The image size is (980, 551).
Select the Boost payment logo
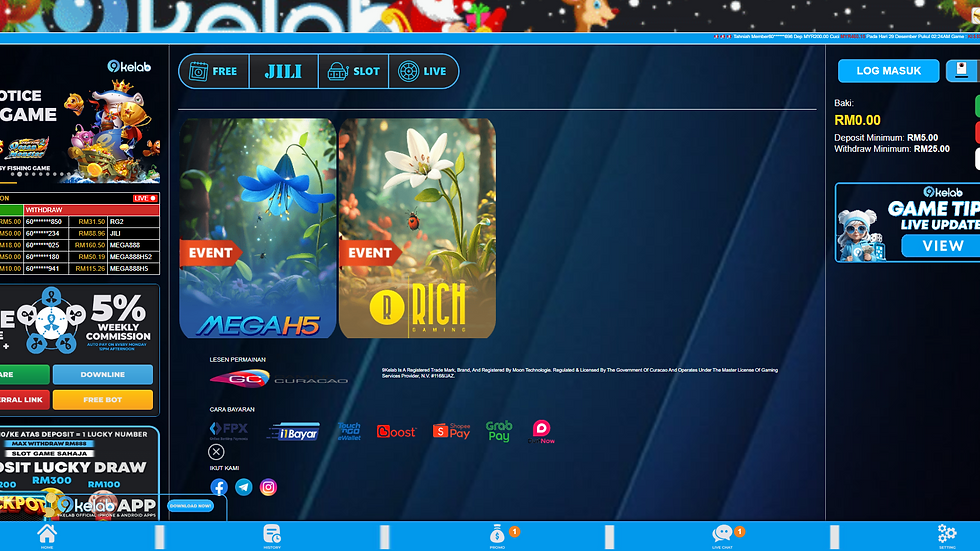click(396, 432)
